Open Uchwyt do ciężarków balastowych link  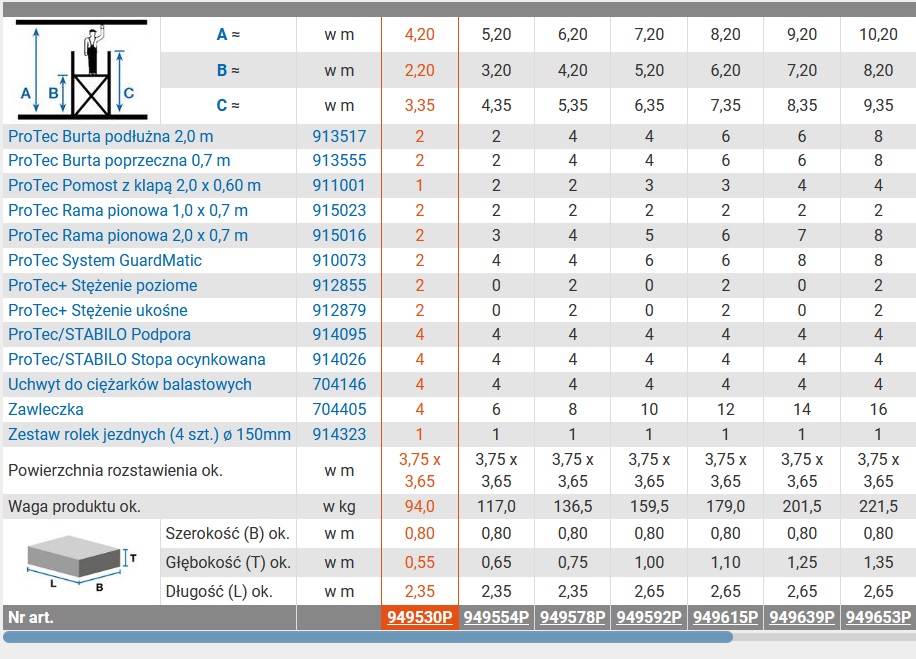click(130, 385)
